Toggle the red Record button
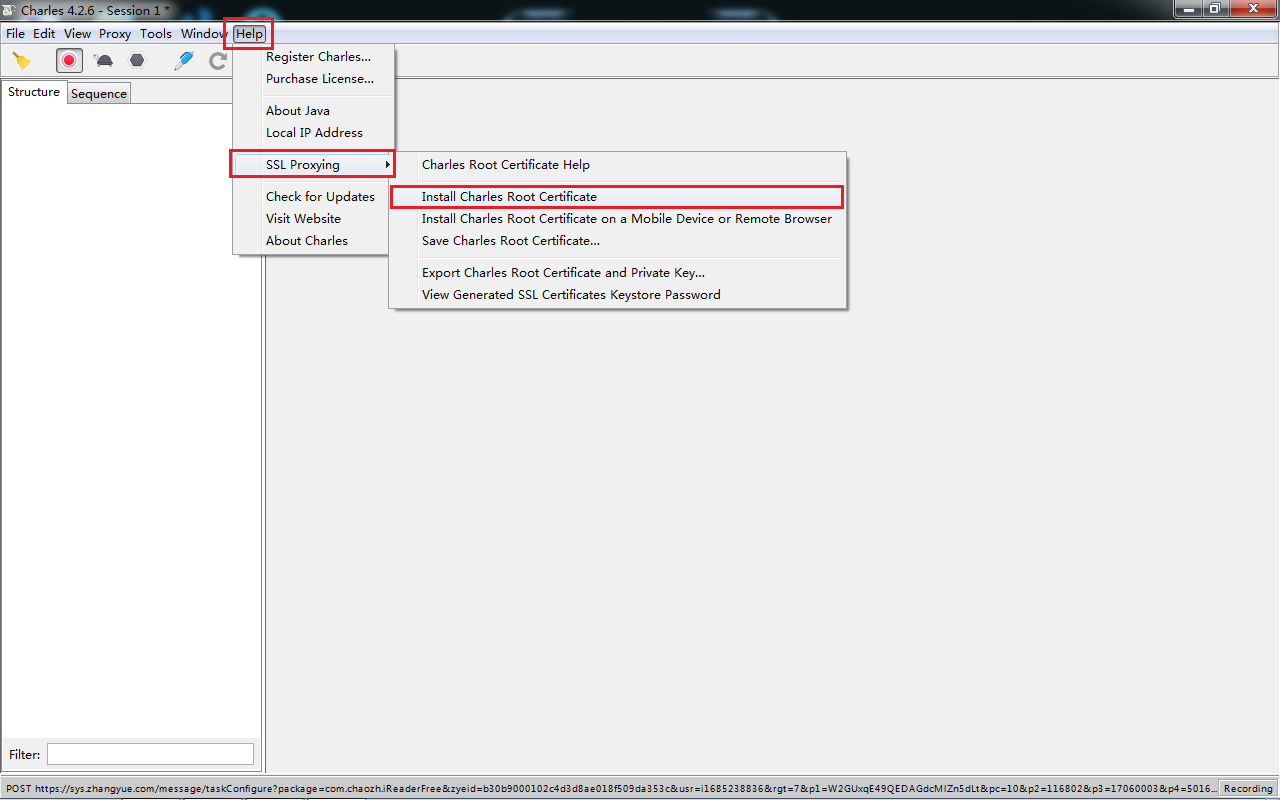 (x=69, y=61)
